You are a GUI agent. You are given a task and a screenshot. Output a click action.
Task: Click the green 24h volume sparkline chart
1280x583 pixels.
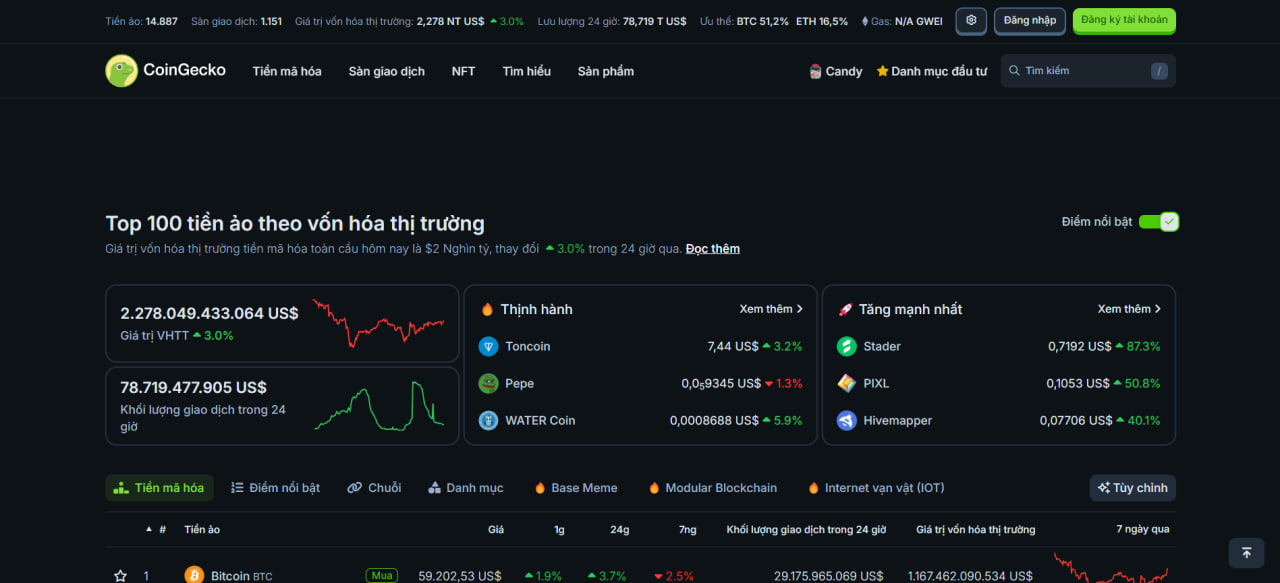[x=378, y=406]
